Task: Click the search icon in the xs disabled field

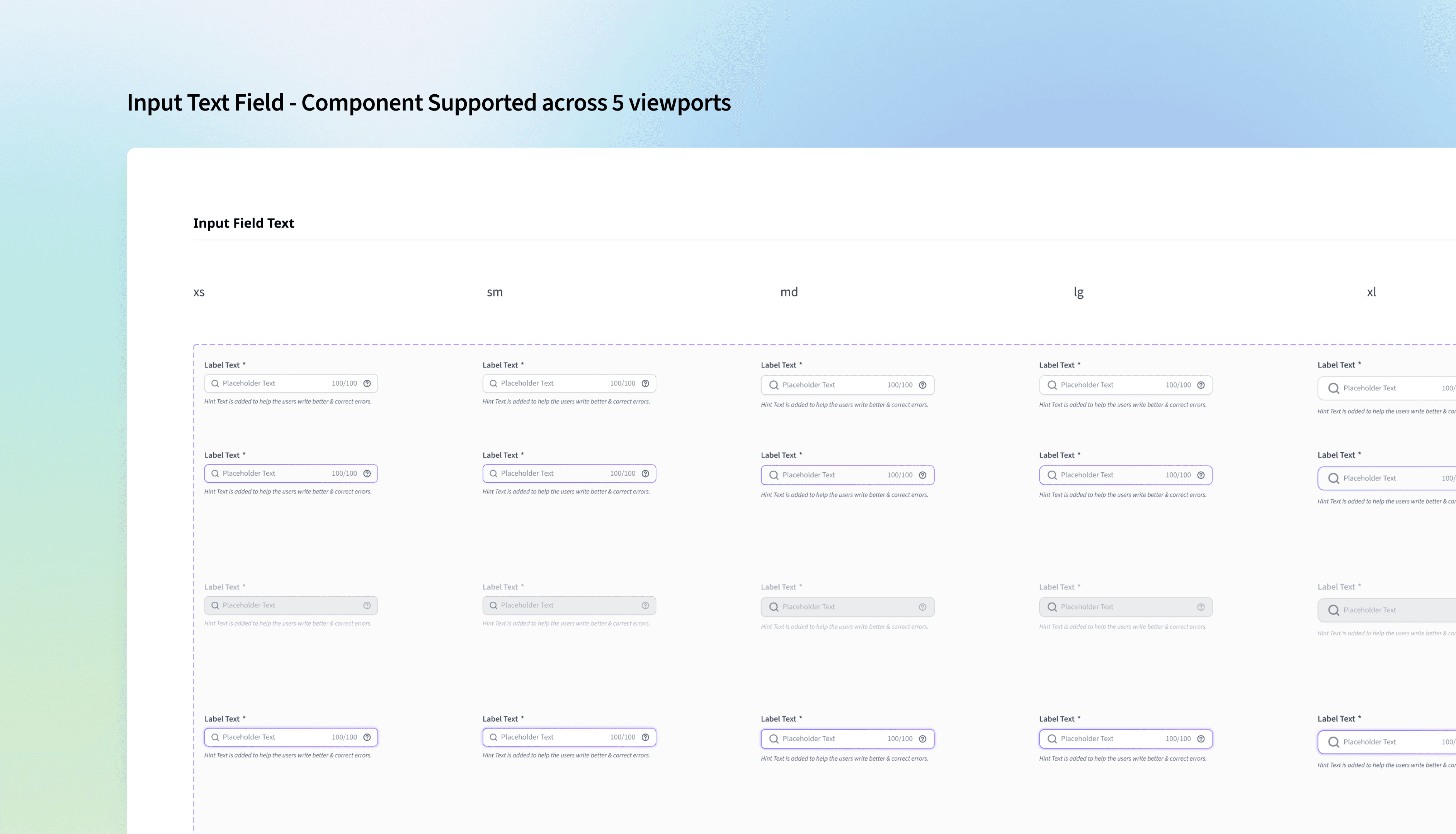Action: 215,606
